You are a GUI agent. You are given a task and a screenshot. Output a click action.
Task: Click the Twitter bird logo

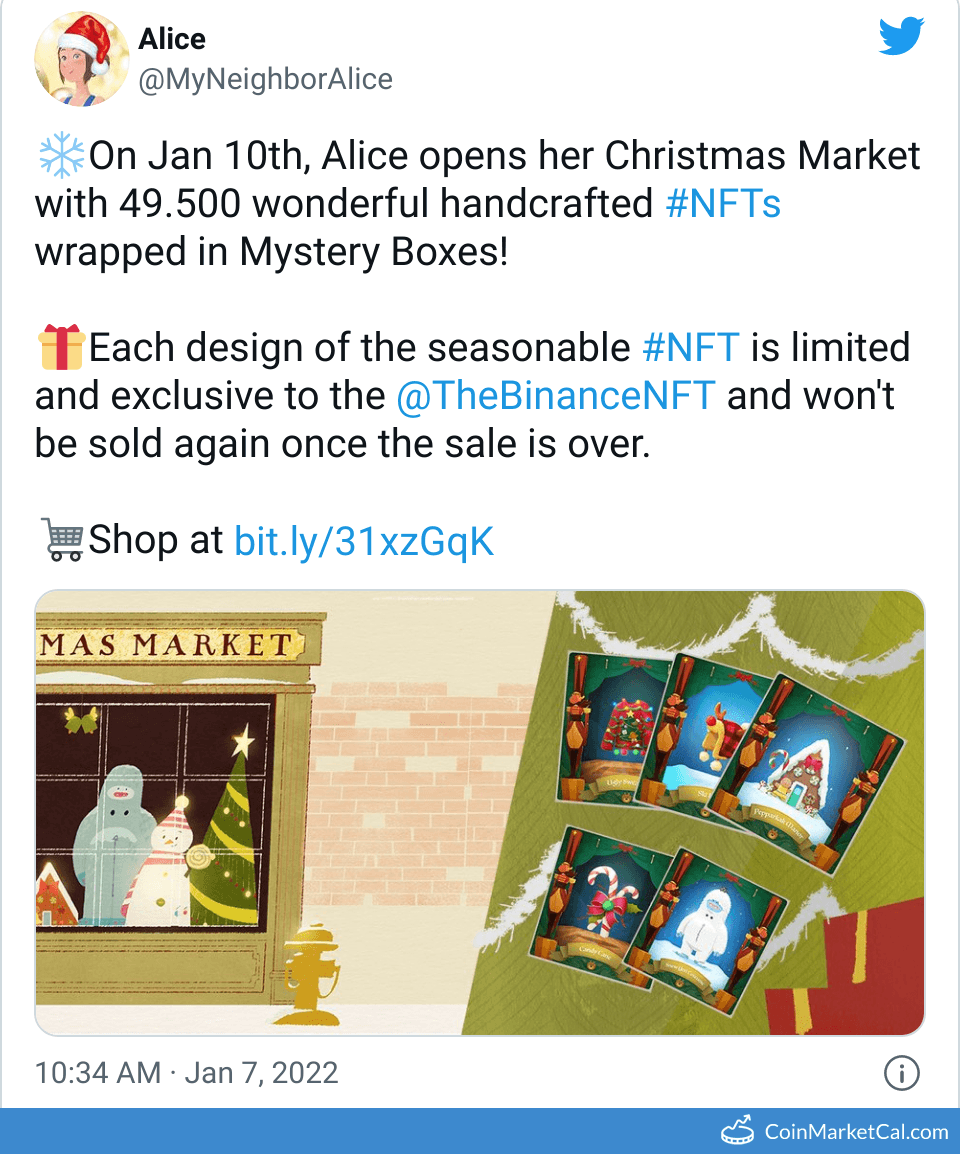(x=901, y=37)
